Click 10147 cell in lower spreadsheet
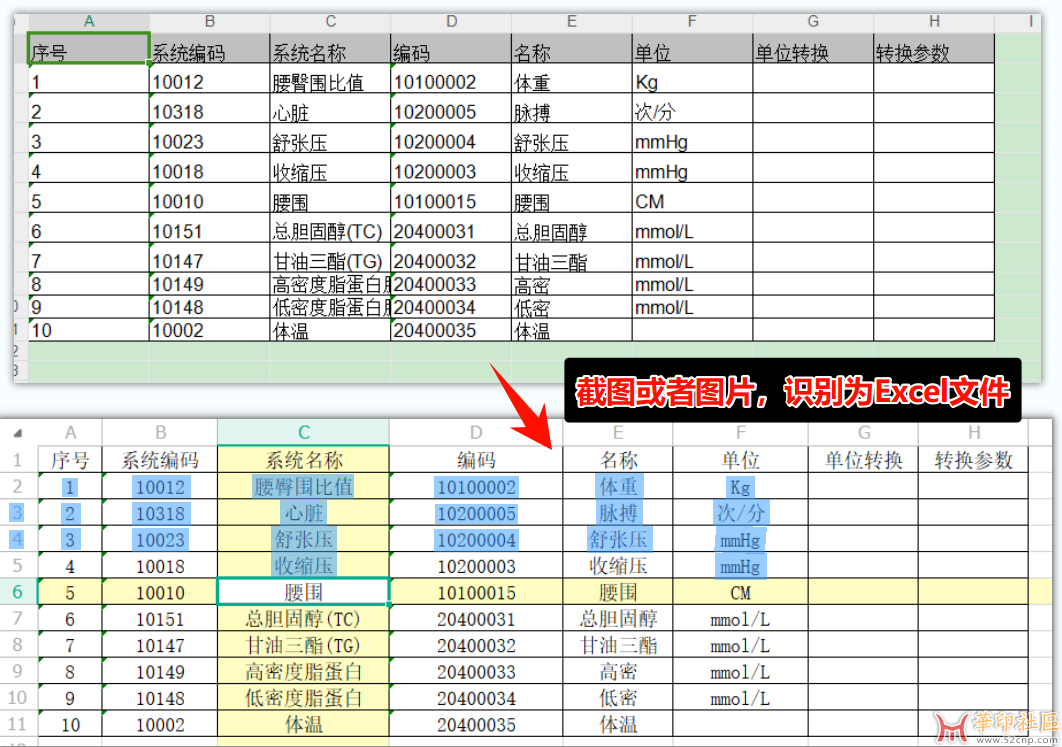This screenshot has width=1062, height=747. coord(160,645)
